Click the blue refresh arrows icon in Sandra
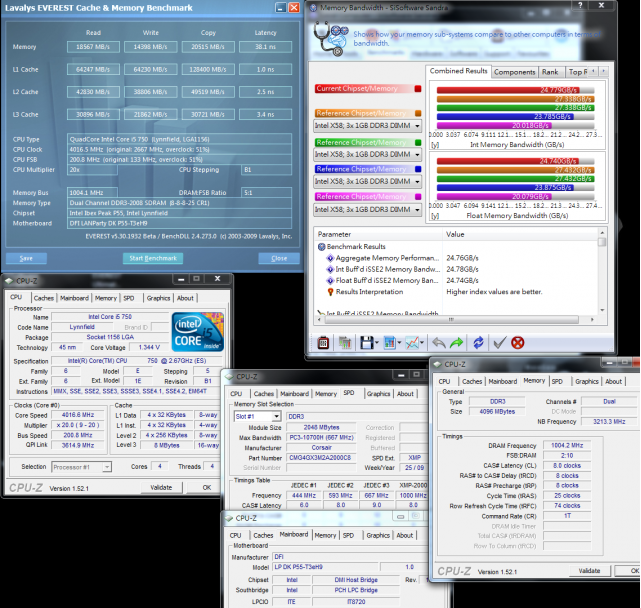 [x=478, y=343]
